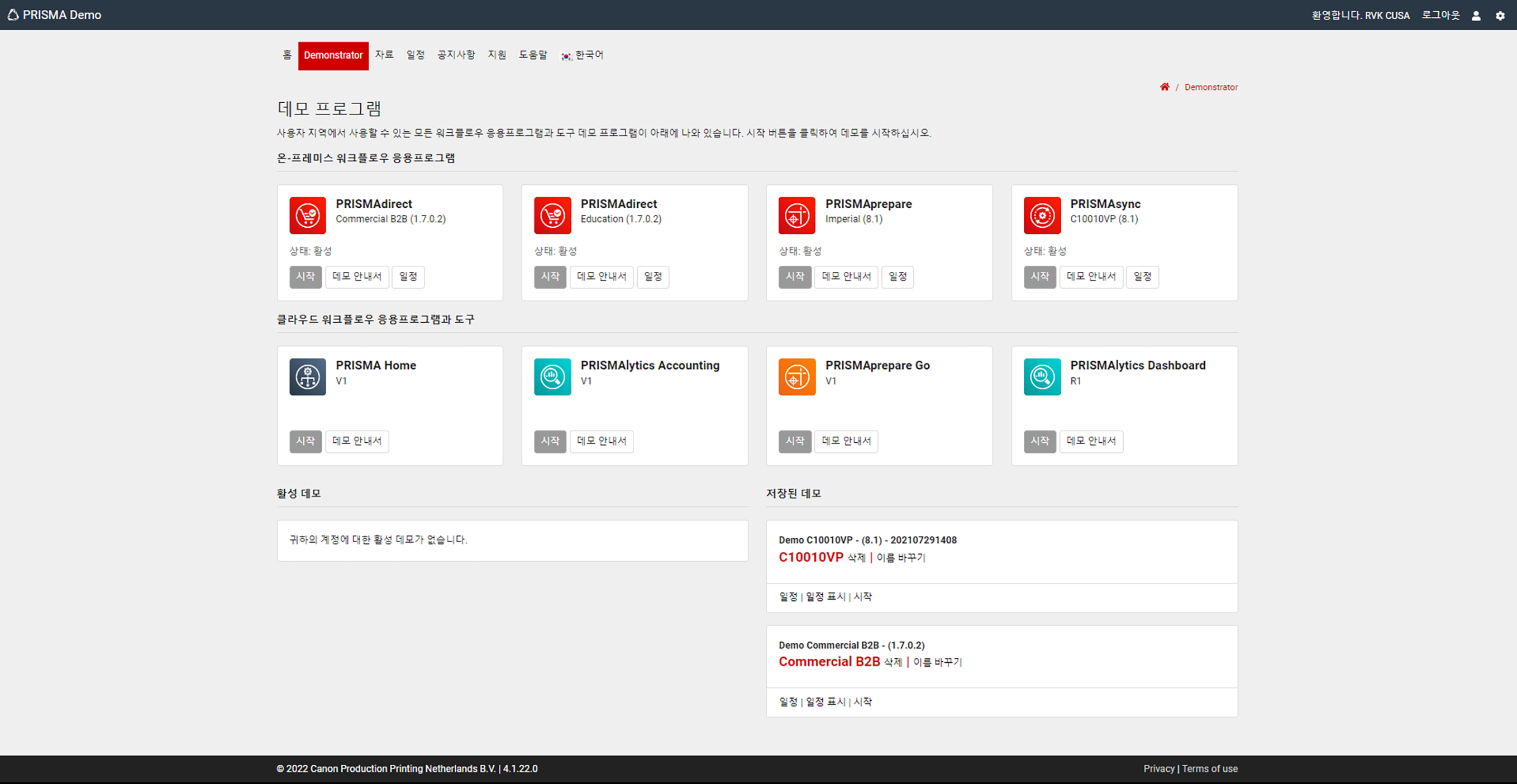Start the PRISMA Home demo
This screenshot has height=784, width=1517.
coord(305,442)
